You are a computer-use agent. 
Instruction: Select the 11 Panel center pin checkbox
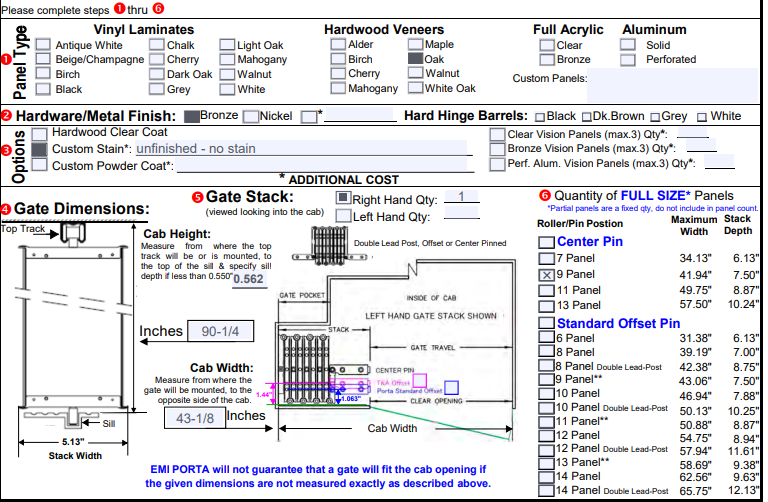point(546,290)
